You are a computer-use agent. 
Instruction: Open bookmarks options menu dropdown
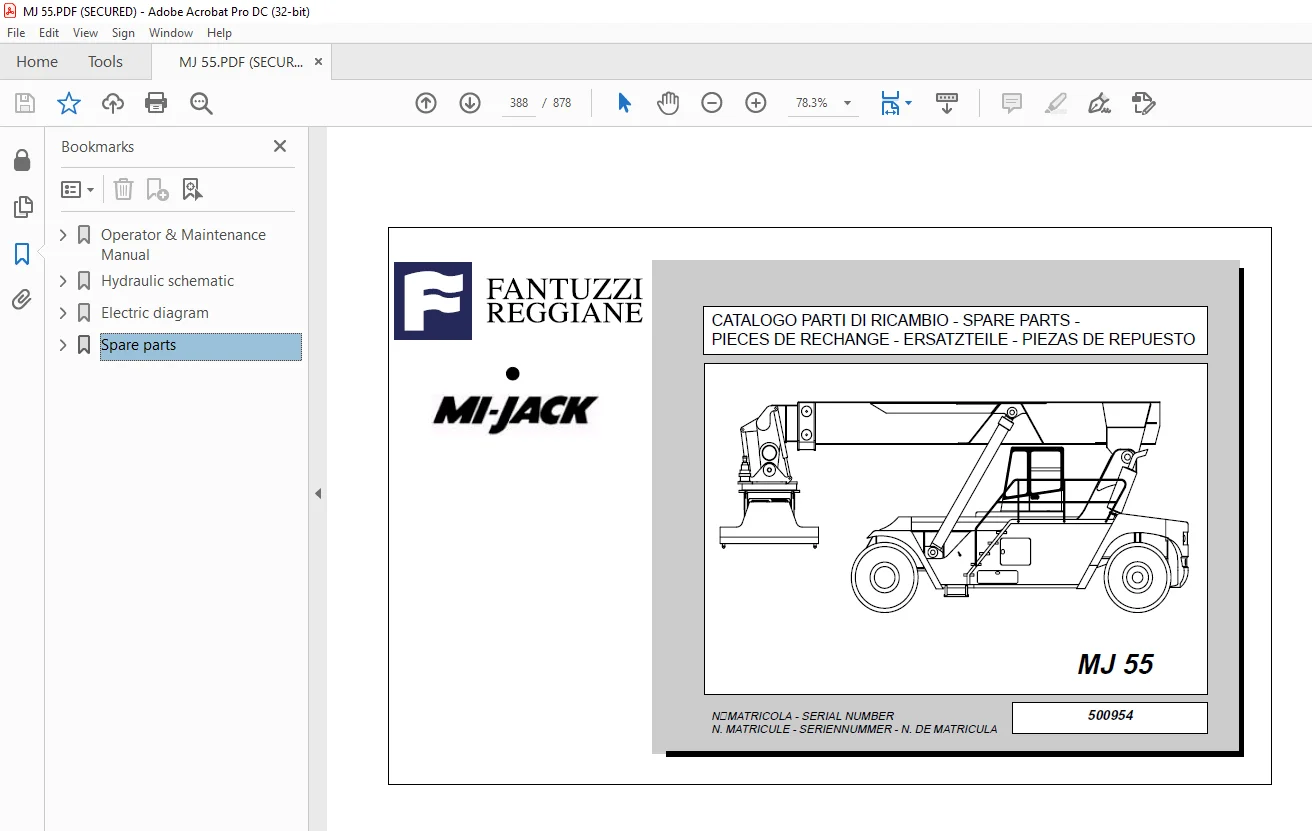pyautogui.click(x=77, y=189)
